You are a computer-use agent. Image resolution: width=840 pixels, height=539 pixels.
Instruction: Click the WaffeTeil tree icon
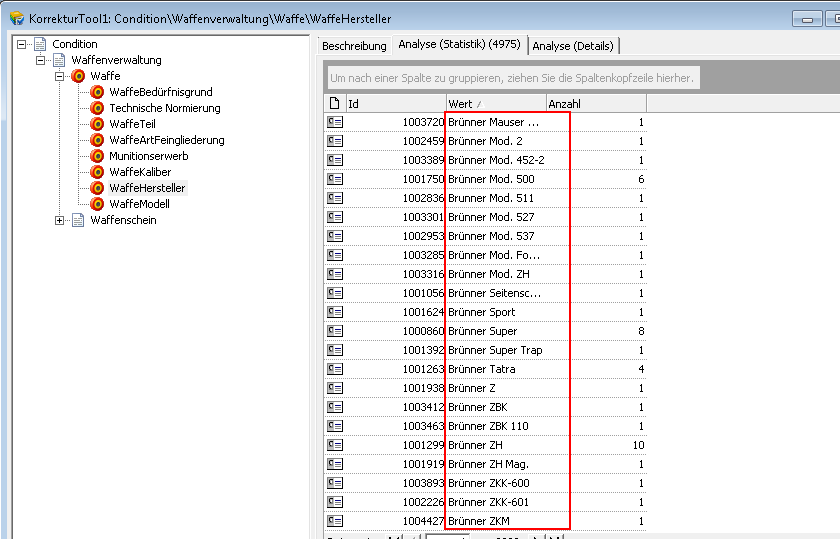[x=97, y=124]
